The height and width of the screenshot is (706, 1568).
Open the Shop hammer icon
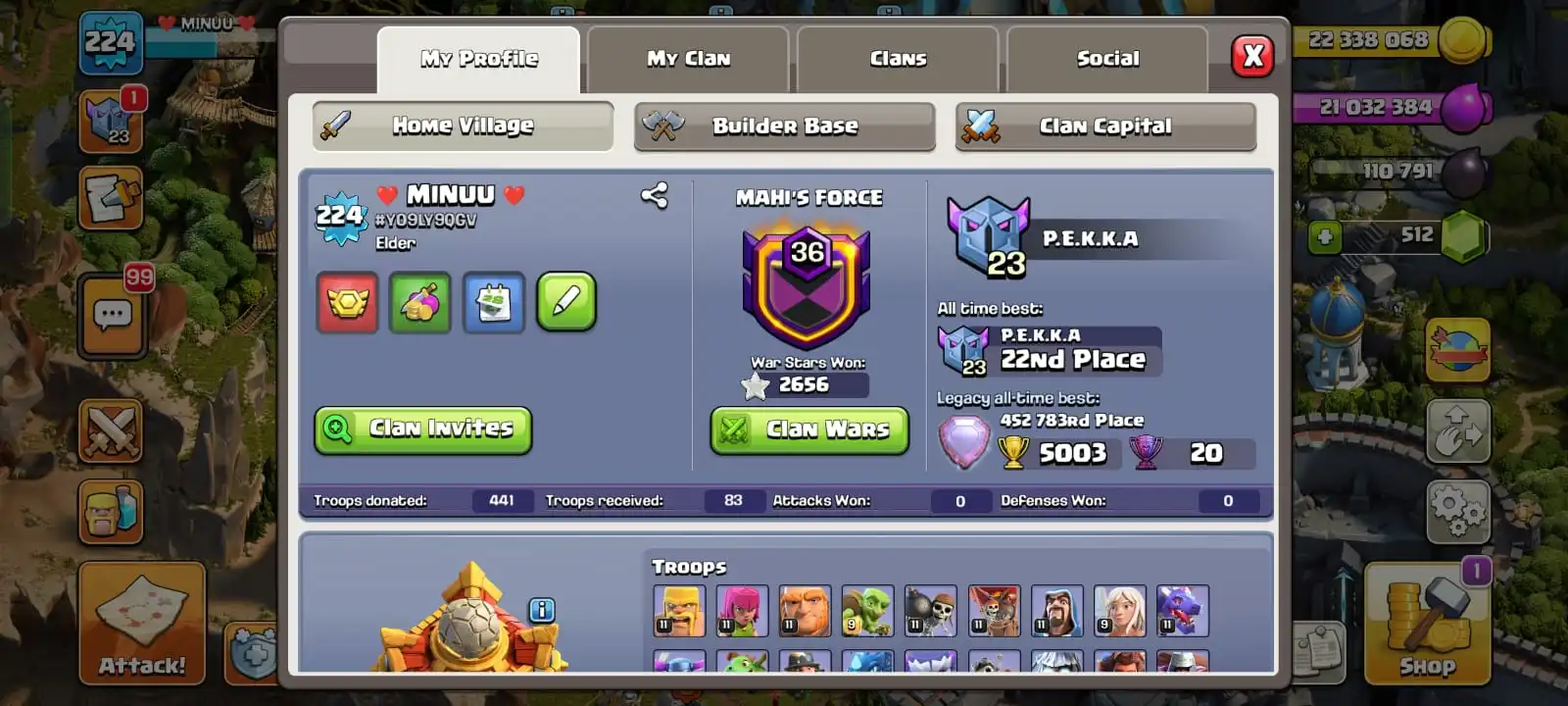1427,623
